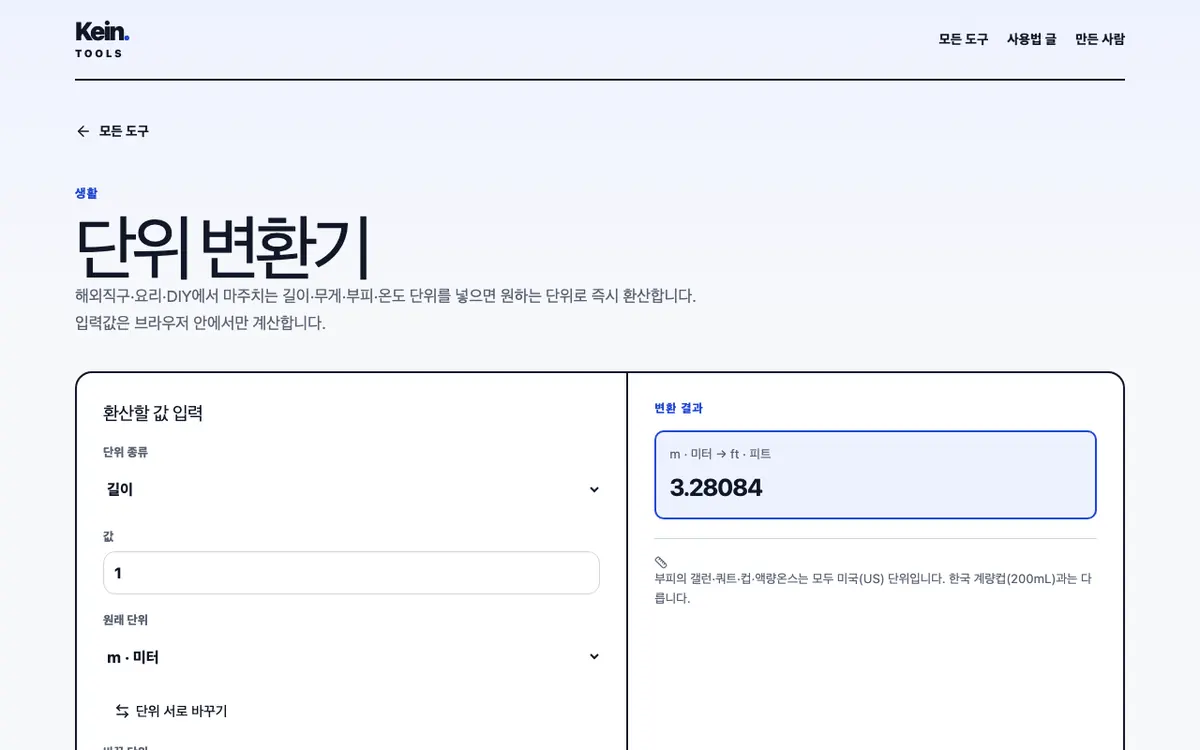This screenshot has width=1200, height=750.
Task: Open the 만든 사람 navigation item
Action: pyautogui.click(x=1100, y=39)
